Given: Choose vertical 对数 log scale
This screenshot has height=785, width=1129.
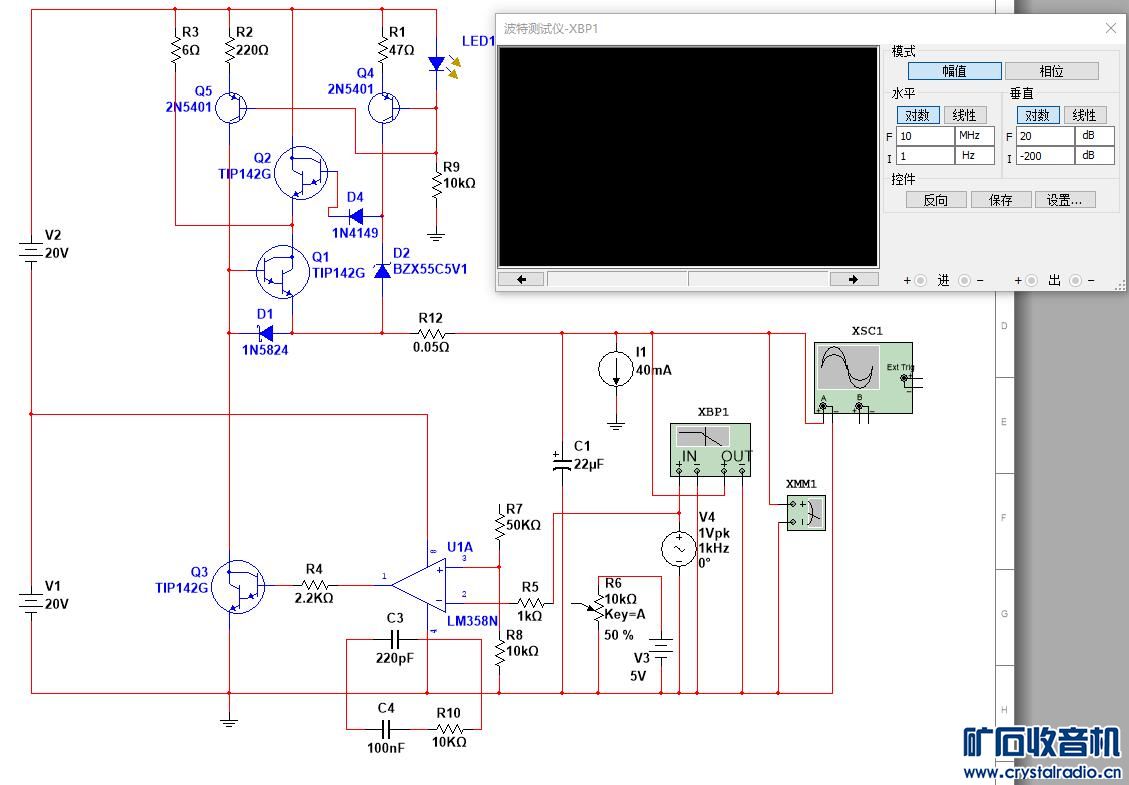Looking at the screenshot, I should (1038, 115).
